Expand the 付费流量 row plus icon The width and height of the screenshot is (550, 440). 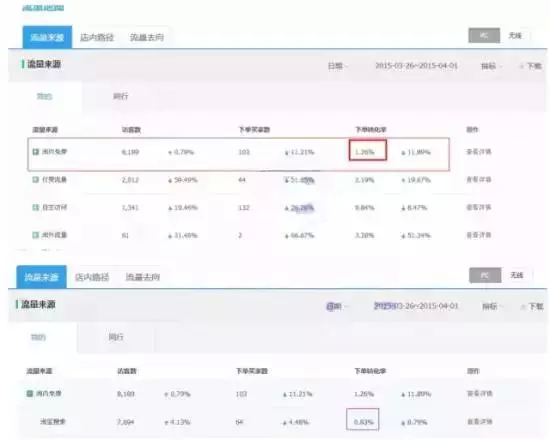click(35, 180)
